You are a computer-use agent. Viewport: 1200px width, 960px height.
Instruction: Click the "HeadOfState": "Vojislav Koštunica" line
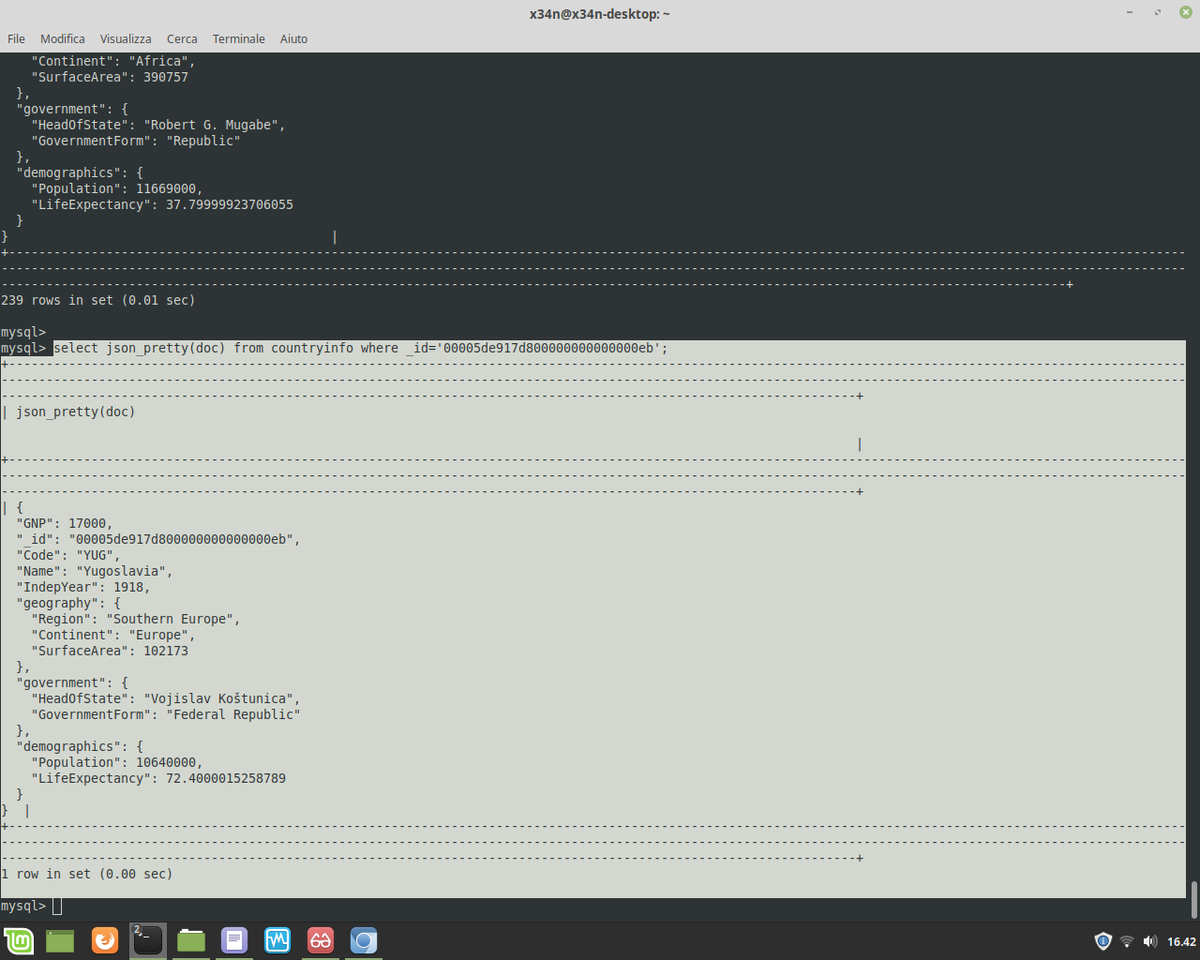click(x=165, y=699)
